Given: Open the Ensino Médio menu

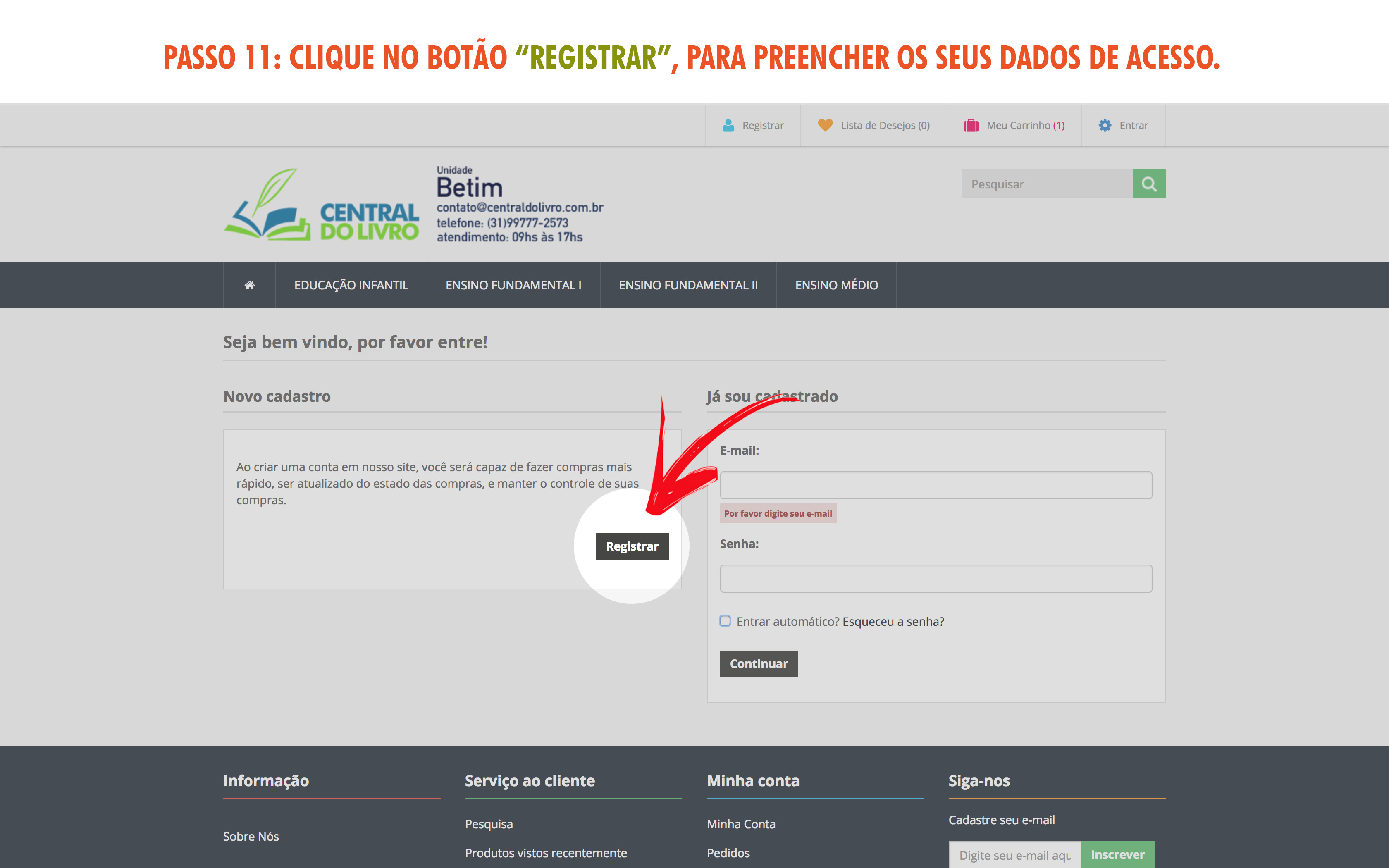Looking at the screenshot, I should pos(836,285).
